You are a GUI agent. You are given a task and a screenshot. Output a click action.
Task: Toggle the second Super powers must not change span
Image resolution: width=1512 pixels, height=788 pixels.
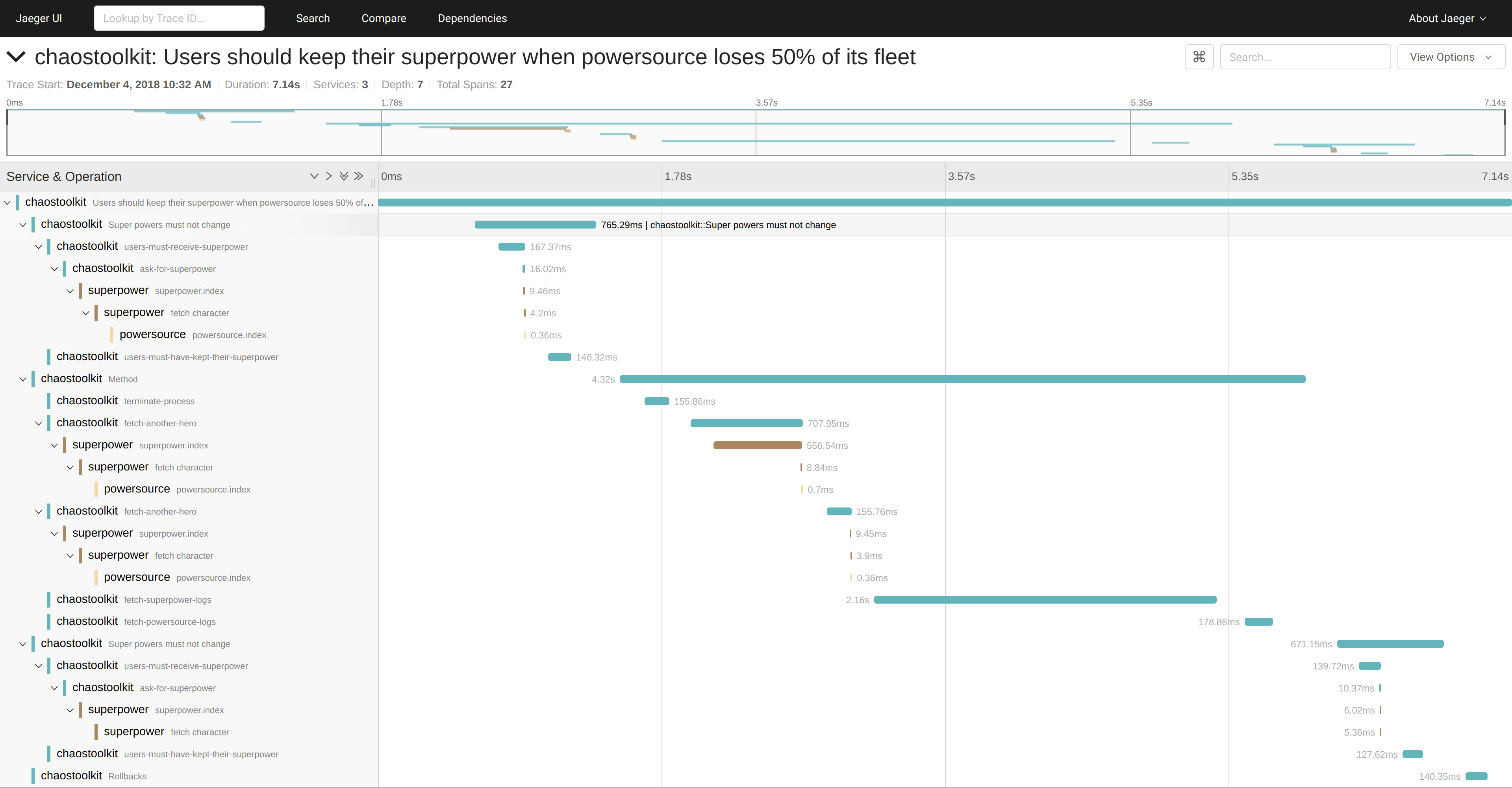pos(23,644)
